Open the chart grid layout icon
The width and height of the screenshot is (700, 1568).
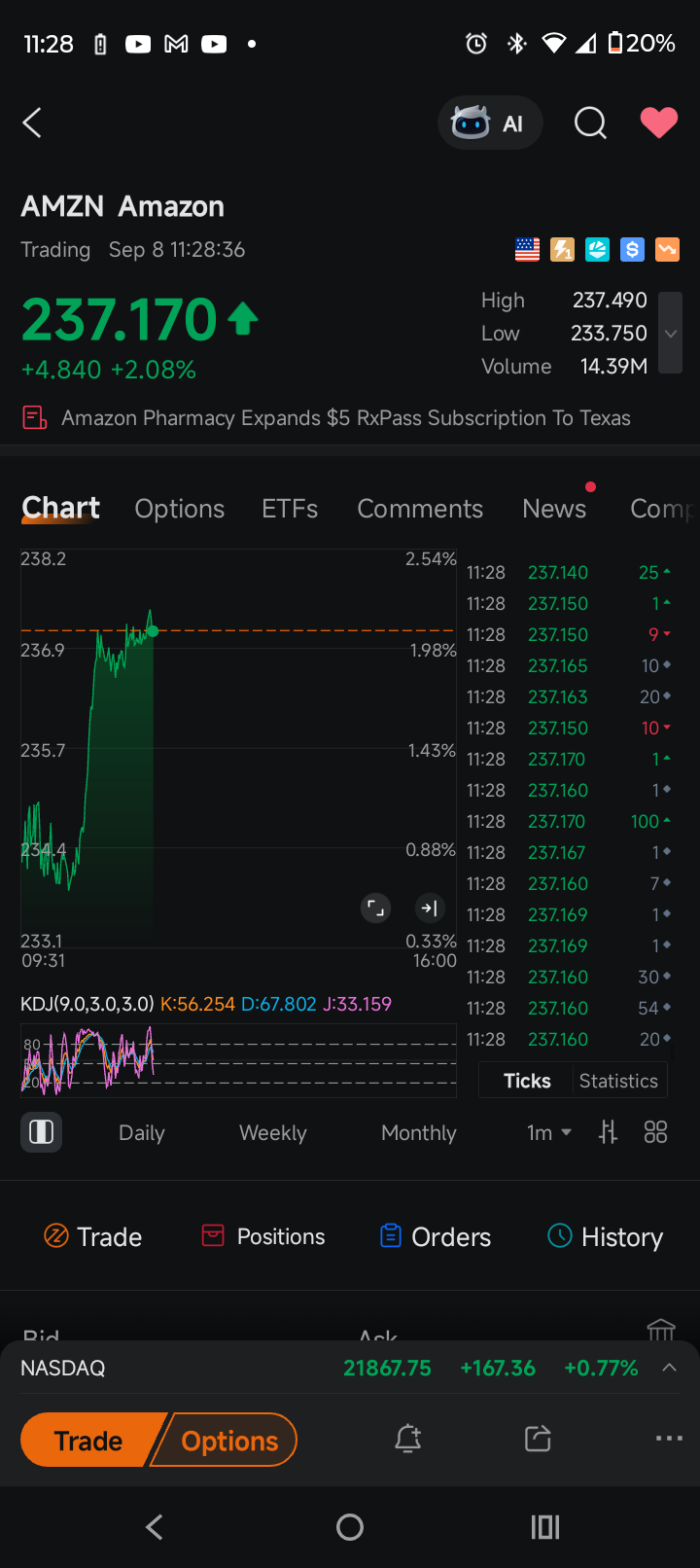[x=656, y=1132]
